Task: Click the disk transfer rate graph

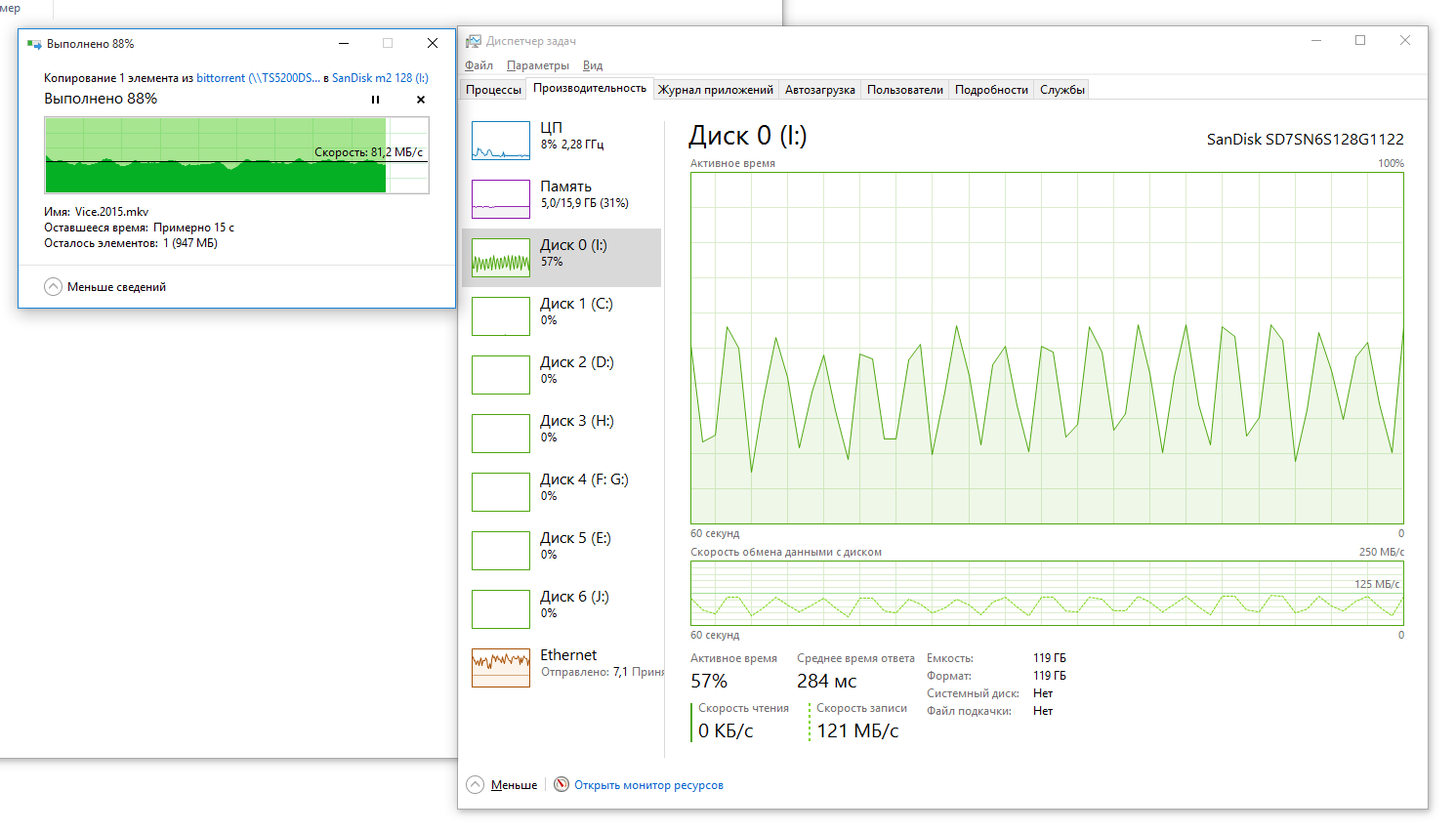Action: coord(1047,593)
